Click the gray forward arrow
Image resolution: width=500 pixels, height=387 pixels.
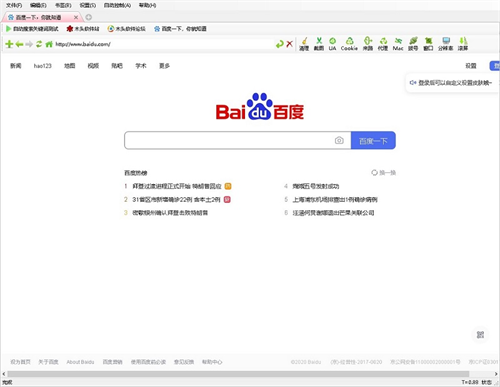[x=29, y=44]
